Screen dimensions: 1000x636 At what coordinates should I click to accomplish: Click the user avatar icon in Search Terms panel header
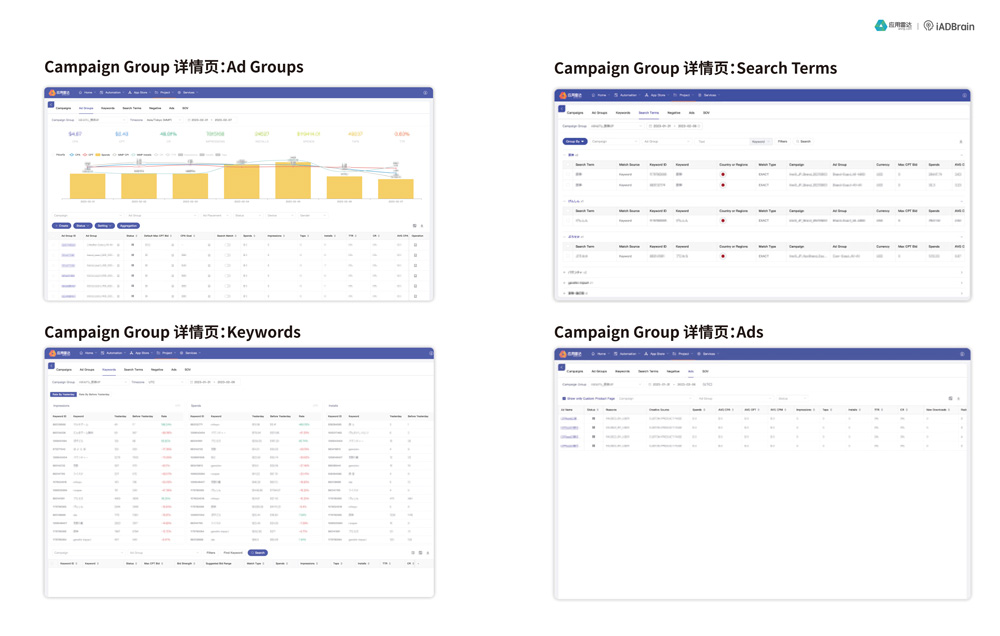[x=964, y=95]
